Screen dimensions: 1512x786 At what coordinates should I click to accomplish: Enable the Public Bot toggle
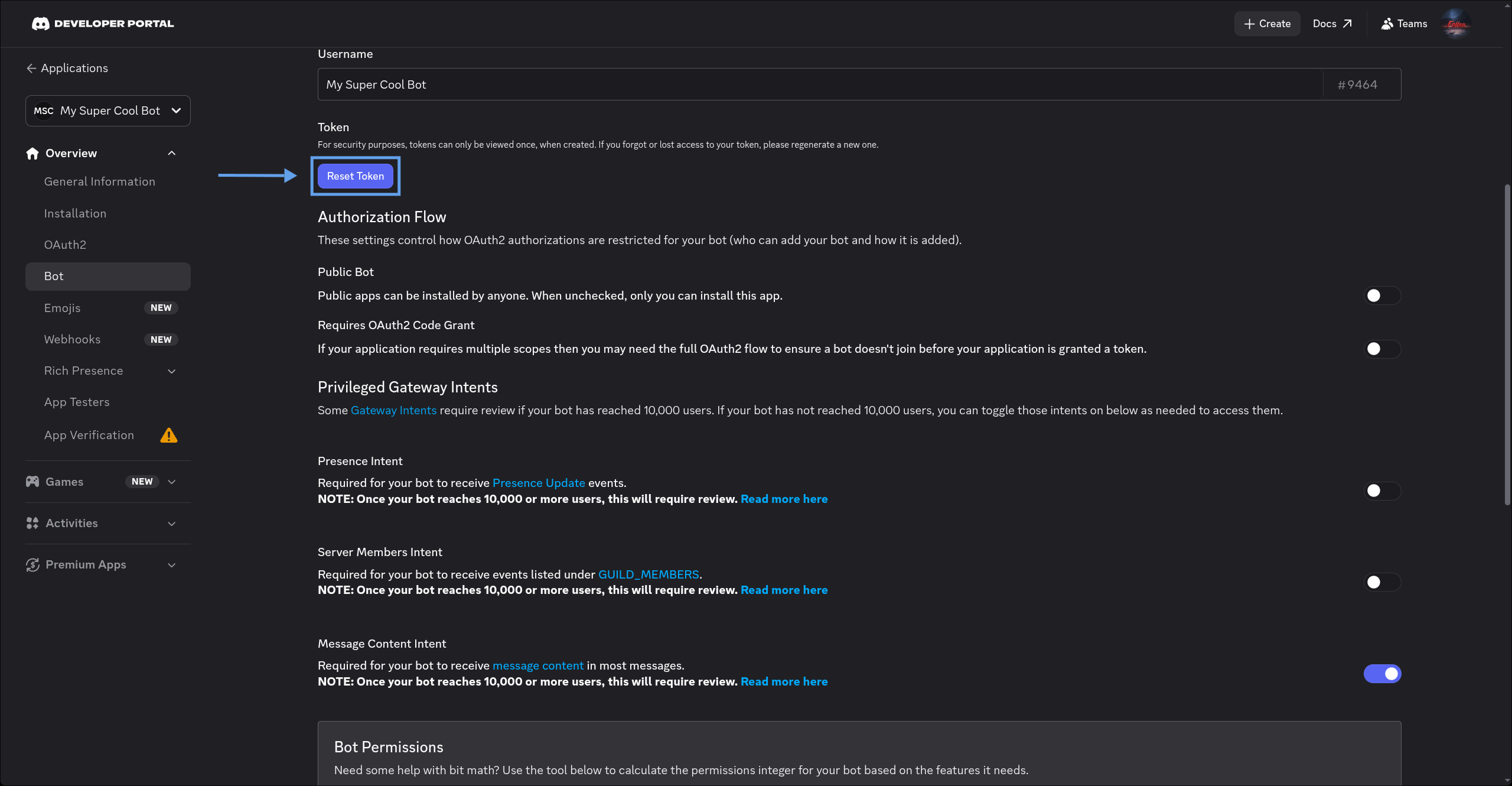point(1382,295)
